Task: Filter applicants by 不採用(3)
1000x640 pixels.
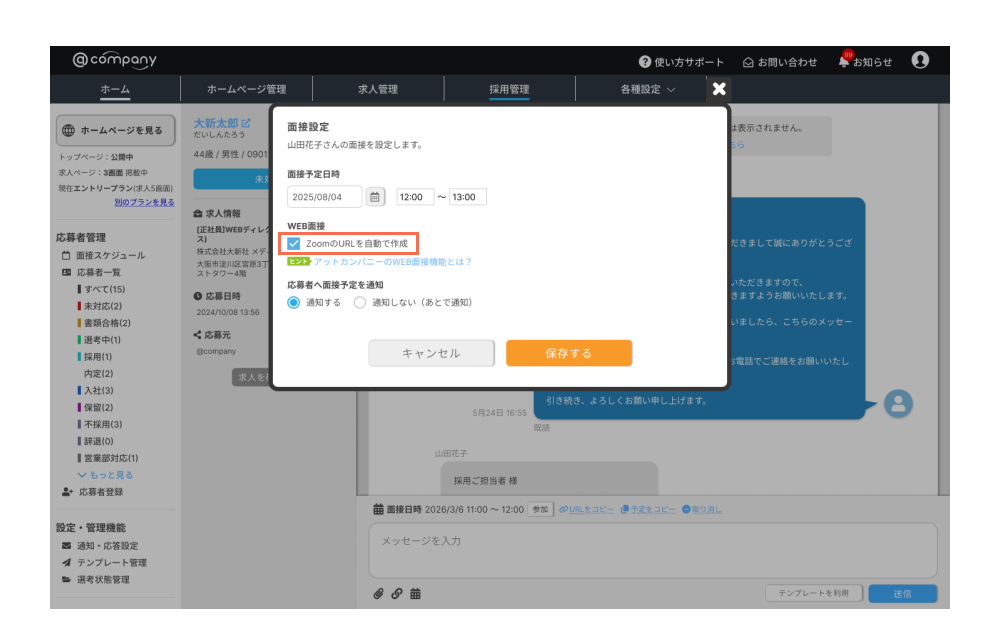Action: pyautogui.click(x=100, y=424)
